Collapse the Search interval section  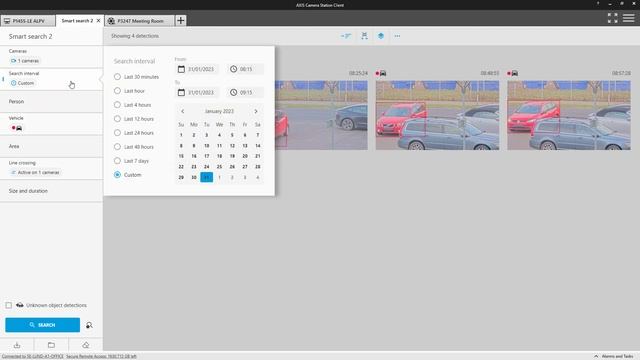[51, 79]
